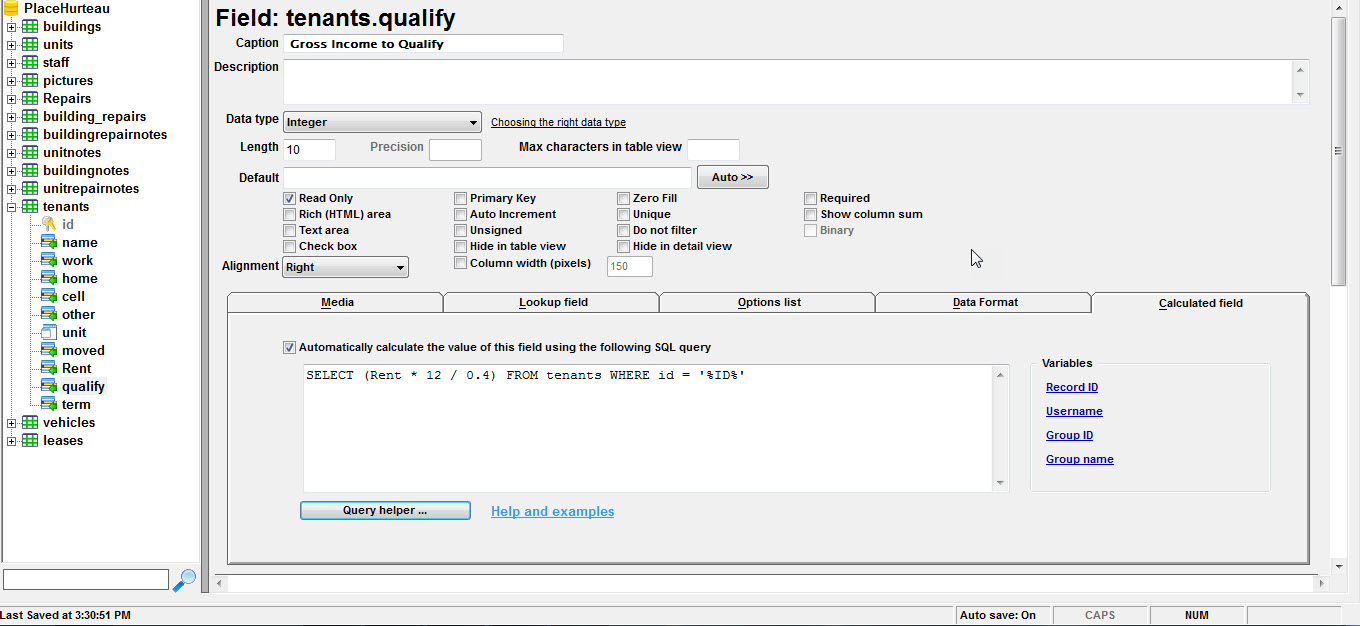This screenshot has width=1360, height=626.
Task: Switch to the Data Format tab
Action: (984, 302)
